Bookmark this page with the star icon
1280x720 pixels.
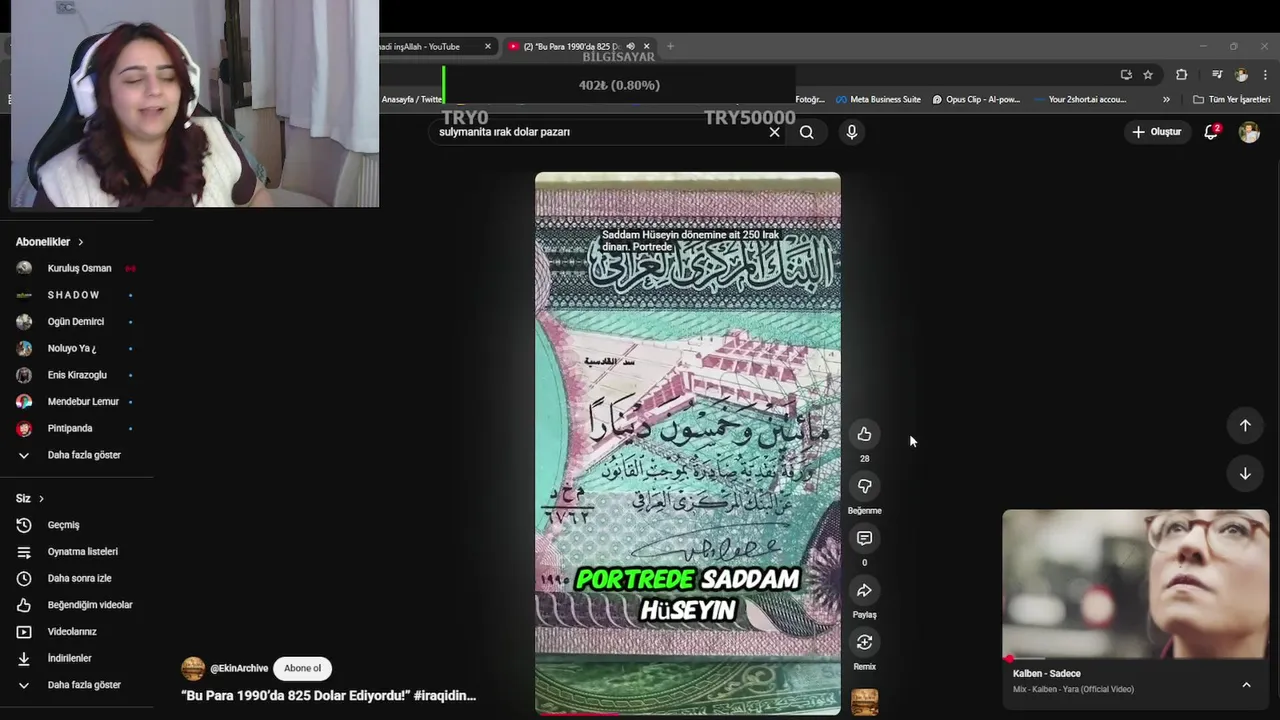click(x=1148, y=74)
